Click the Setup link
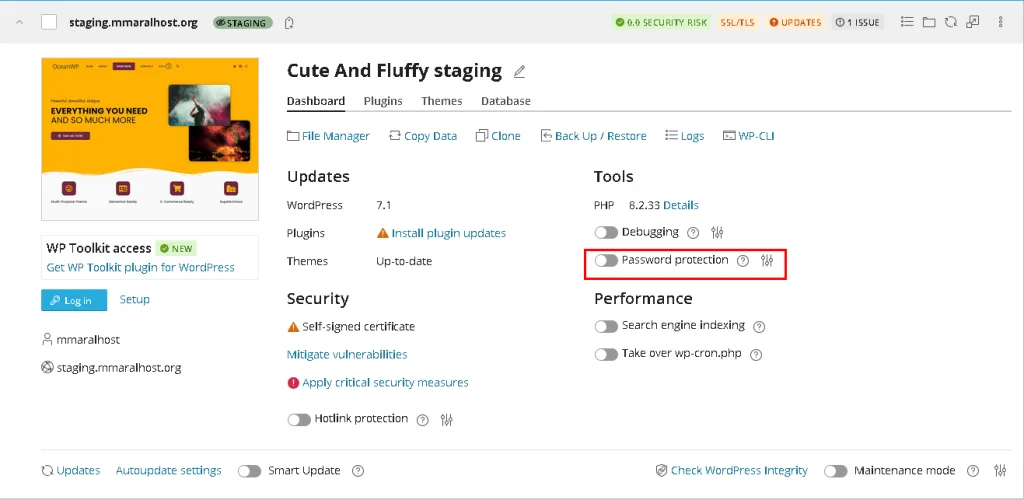This screenshot has height=500, width=1024. click(x=135, y=300)
